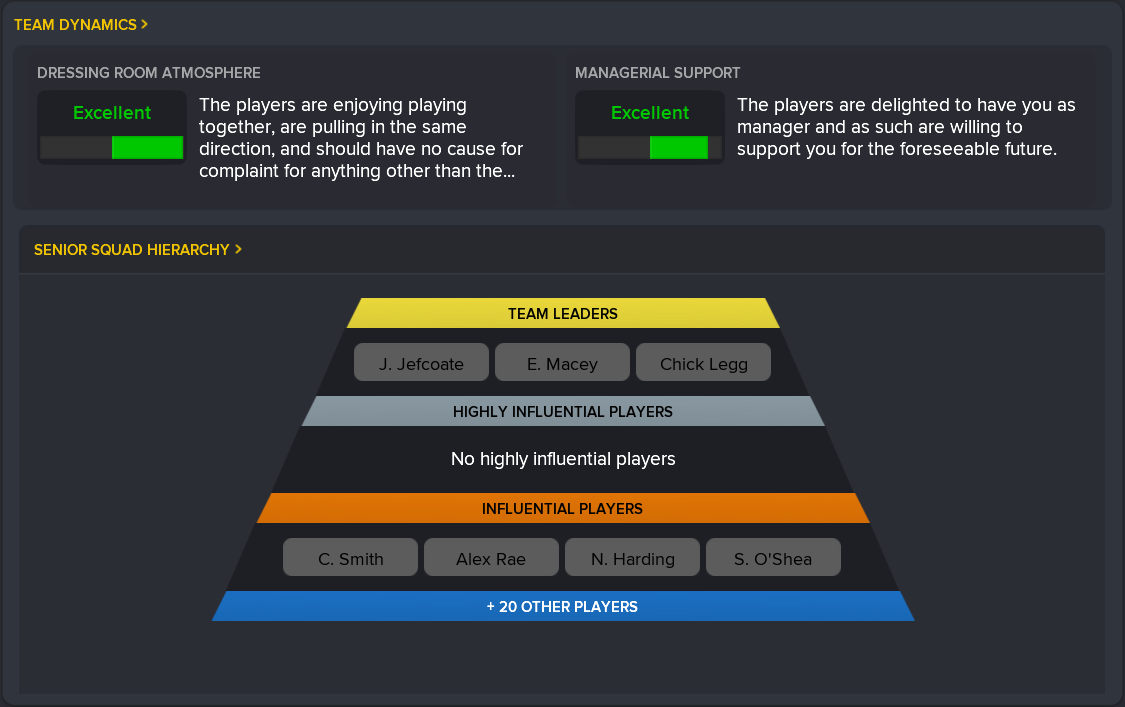Click the No highly influential players text

coord(563,459)
